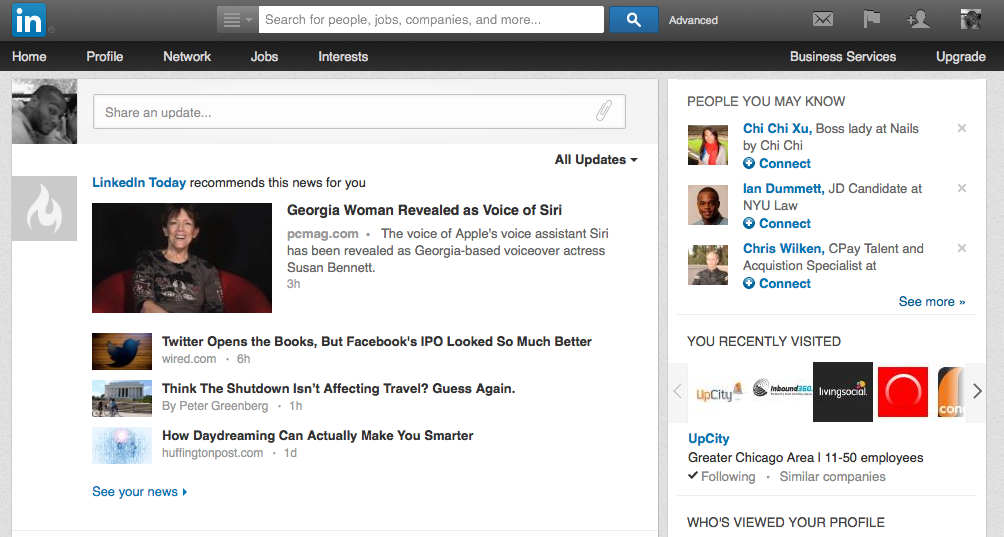
Task: Dismiss Chi Chi Xu suggestion
Action: (962, 128)
